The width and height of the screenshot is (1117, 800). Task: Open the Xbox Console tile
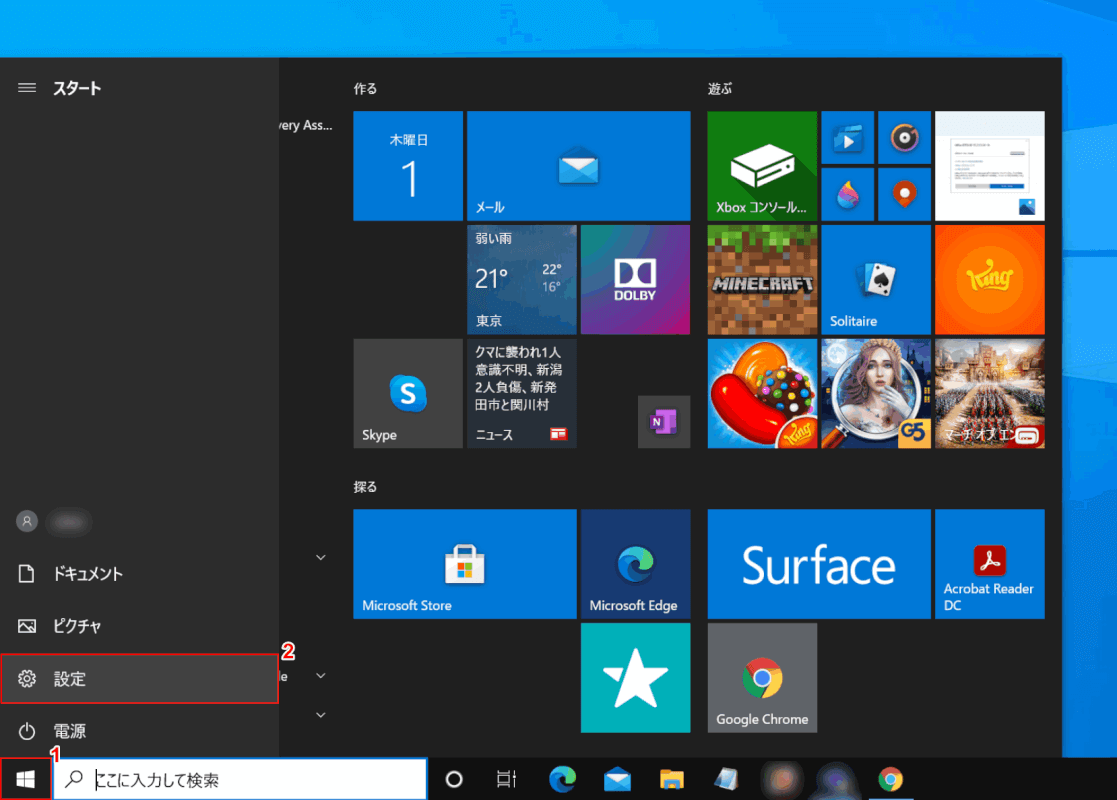tap(761, 166)
